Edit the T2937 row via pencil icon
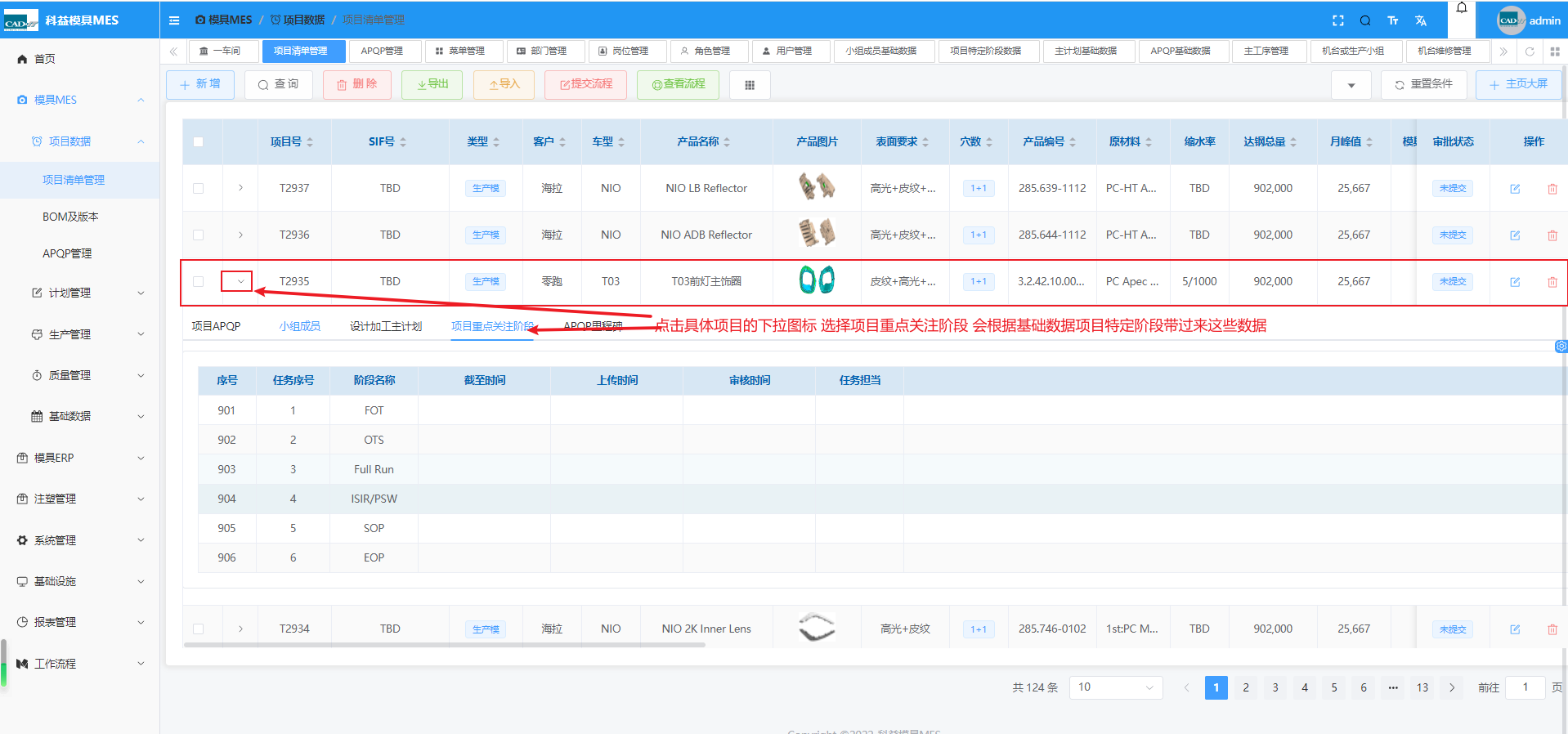1568x734 pixels. click(x=1515, y=189)
